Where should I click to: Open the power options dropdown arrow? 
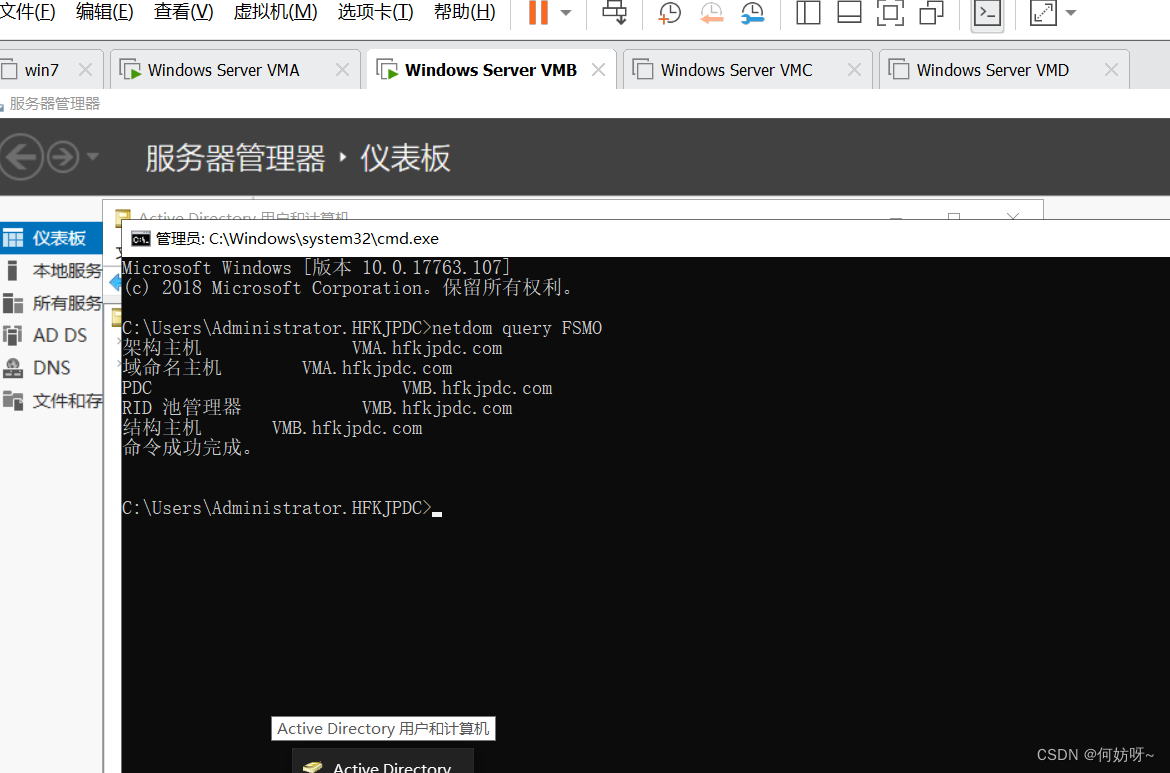[x=566, y=13]
